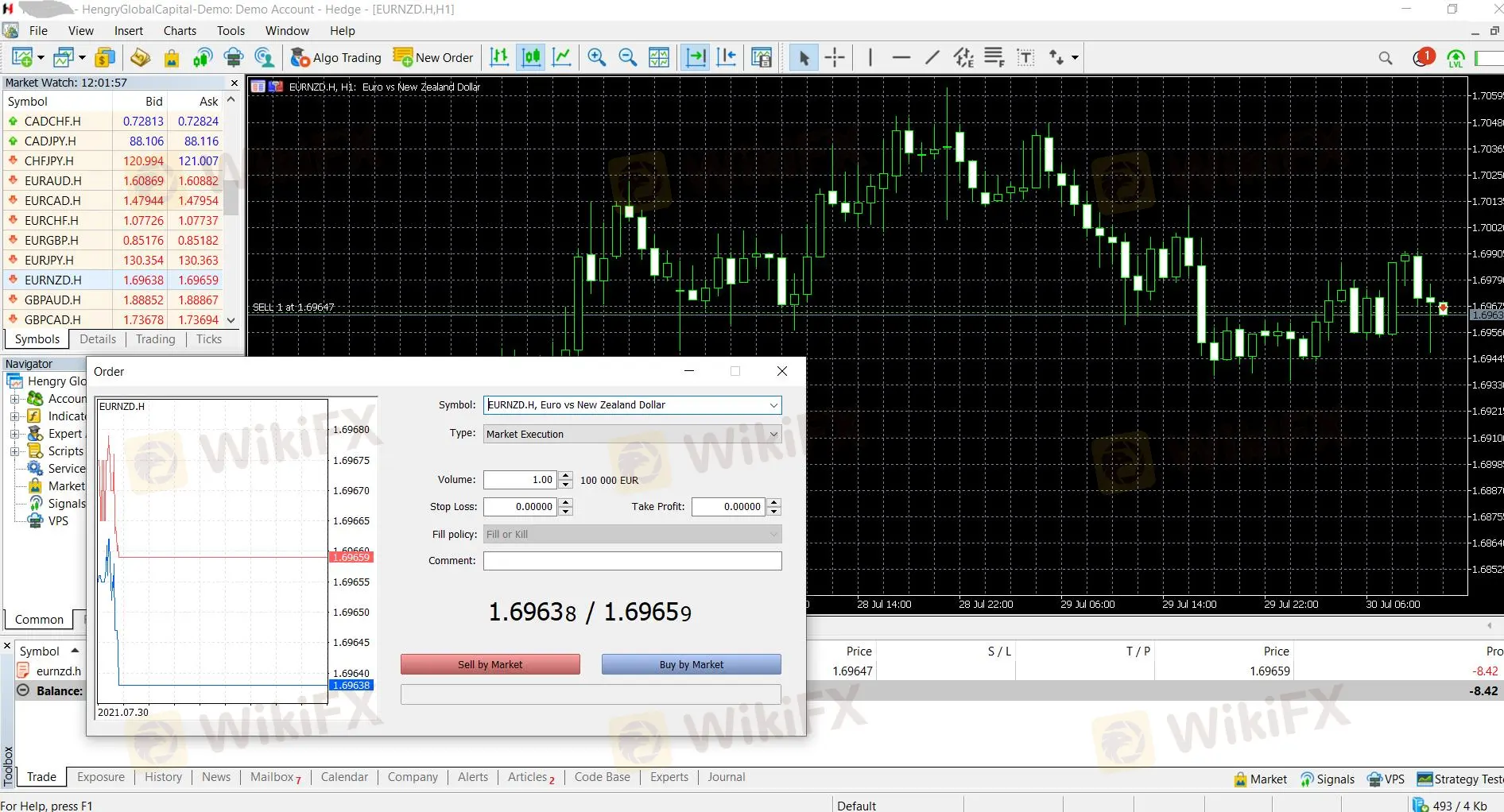Select the Trendline drawing tool

click(932, 57)
